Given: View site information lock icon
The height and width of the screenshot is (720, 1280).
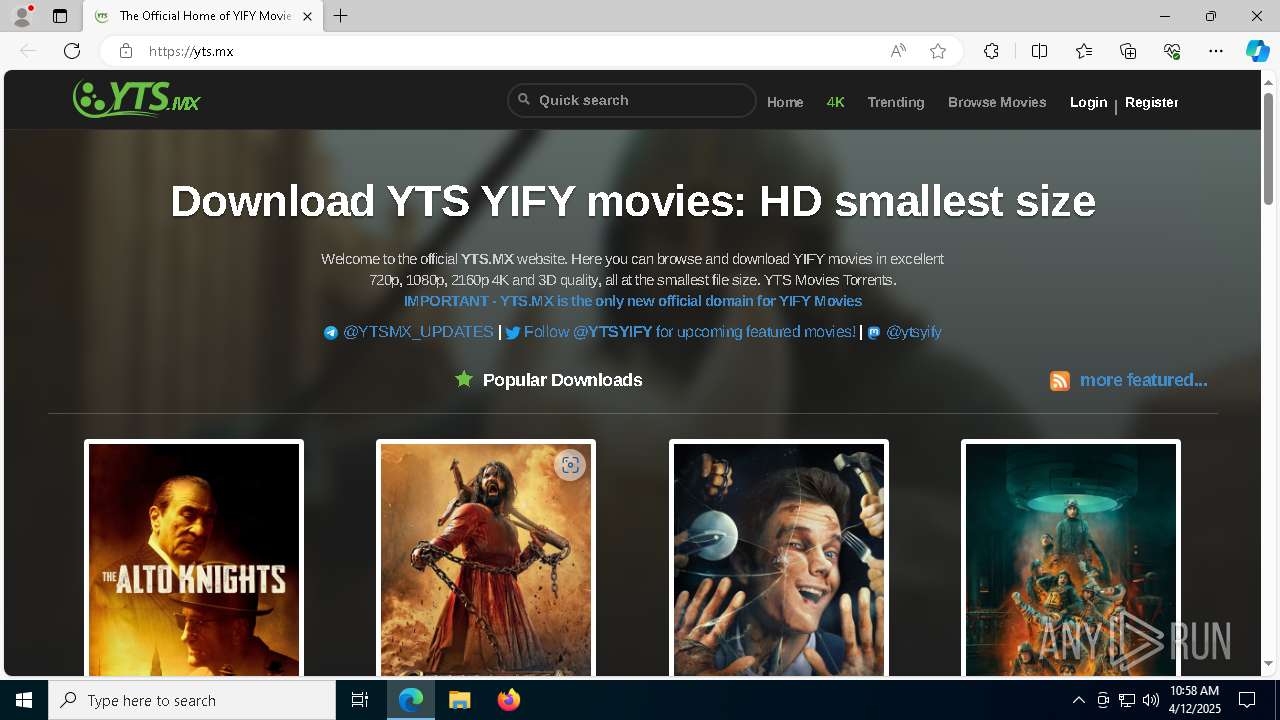Looking at the screenshot, I should (125, 51).
